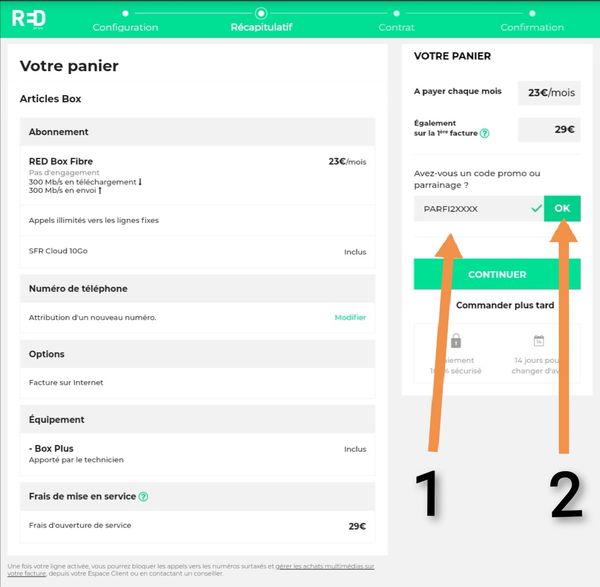Click the 14 jours calendar icon
The height and width of the screenshot is (587, 600).
pyautogui.click(x=538, y=341)
